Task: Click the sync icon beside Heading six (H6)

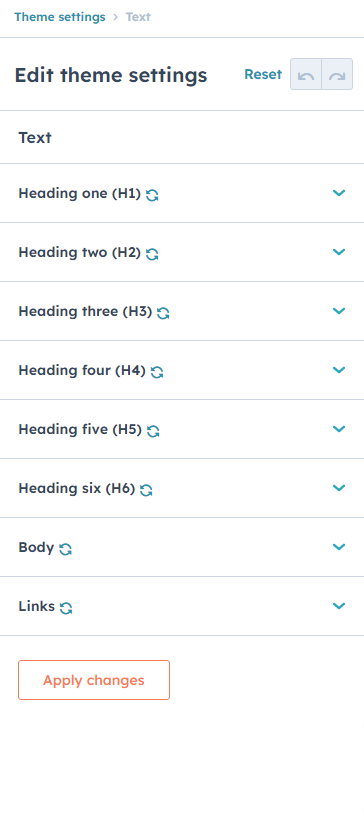Action: [146, 490]
